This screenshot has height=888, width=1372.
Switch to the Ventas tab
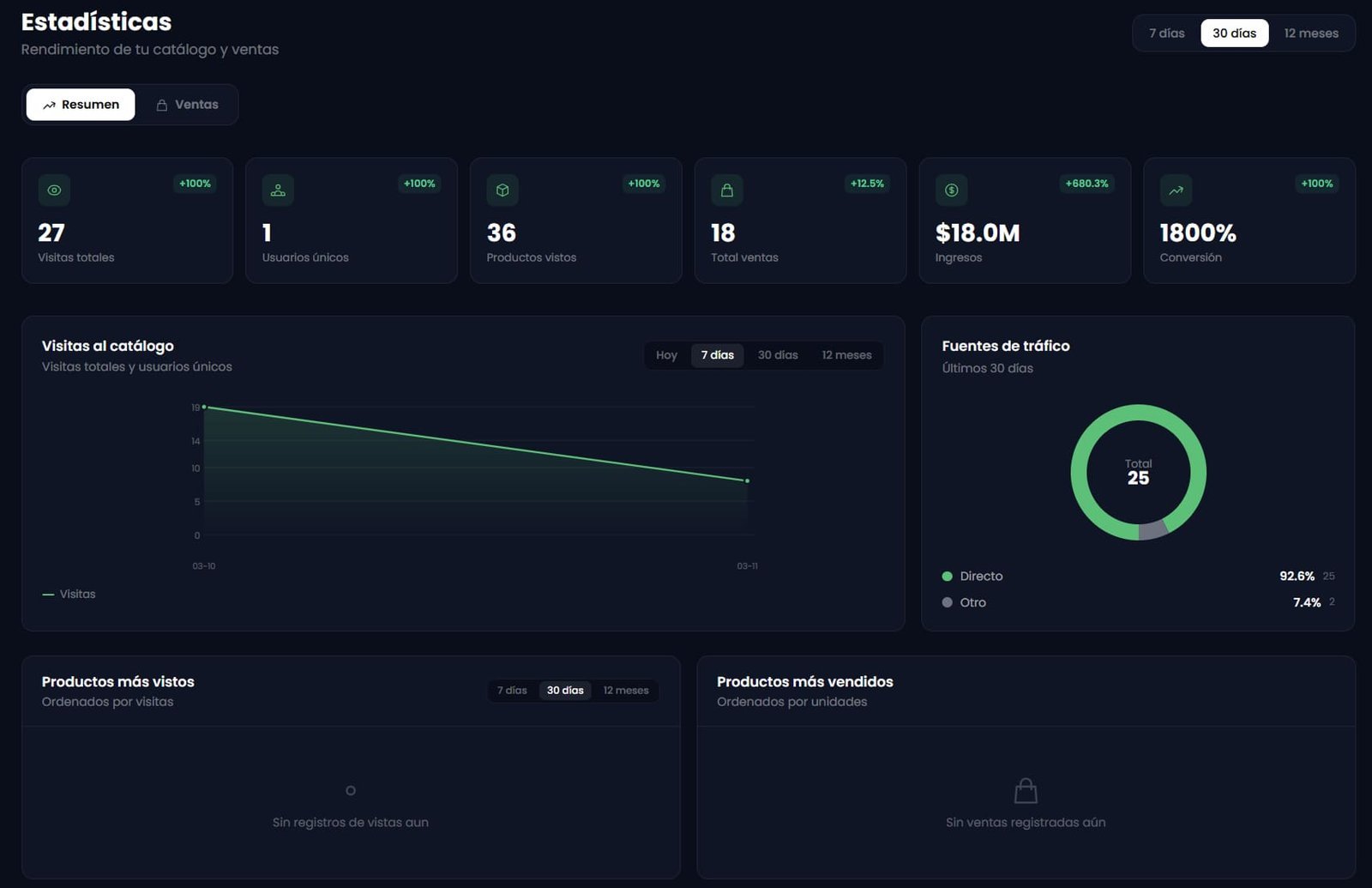click(187, 105)
